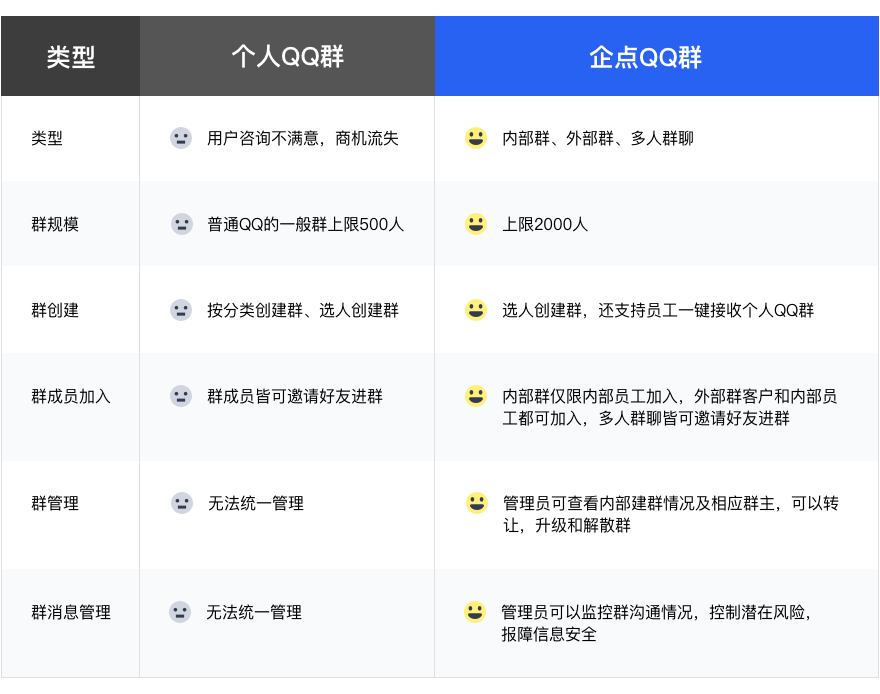880x694 pixels.
Task: Click the yellow smiley next to 上限2000人
Action: coord(476,224)
